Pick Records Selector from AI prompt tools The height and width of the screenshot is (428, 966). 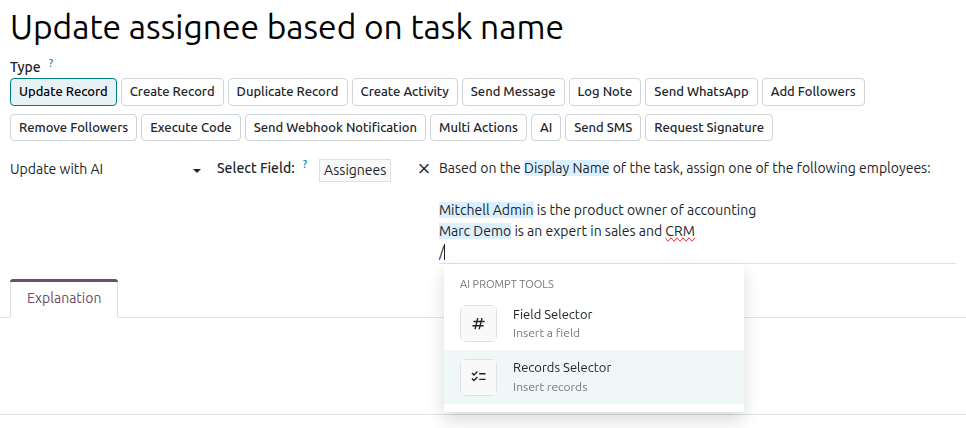tap(594, 377)
